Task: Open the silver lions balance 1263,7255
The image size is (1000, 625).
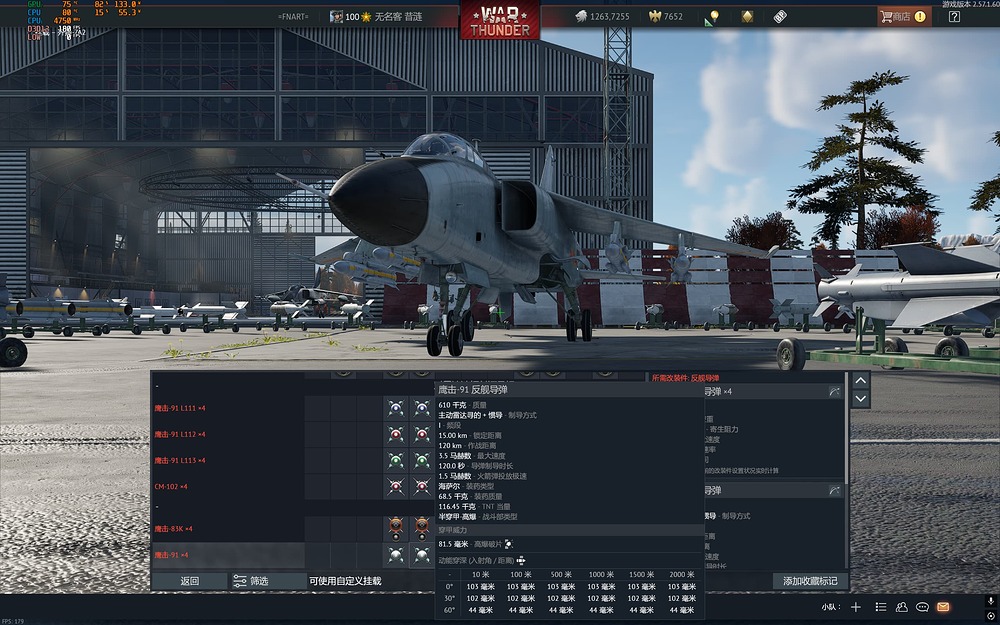Action: point(603,17)
